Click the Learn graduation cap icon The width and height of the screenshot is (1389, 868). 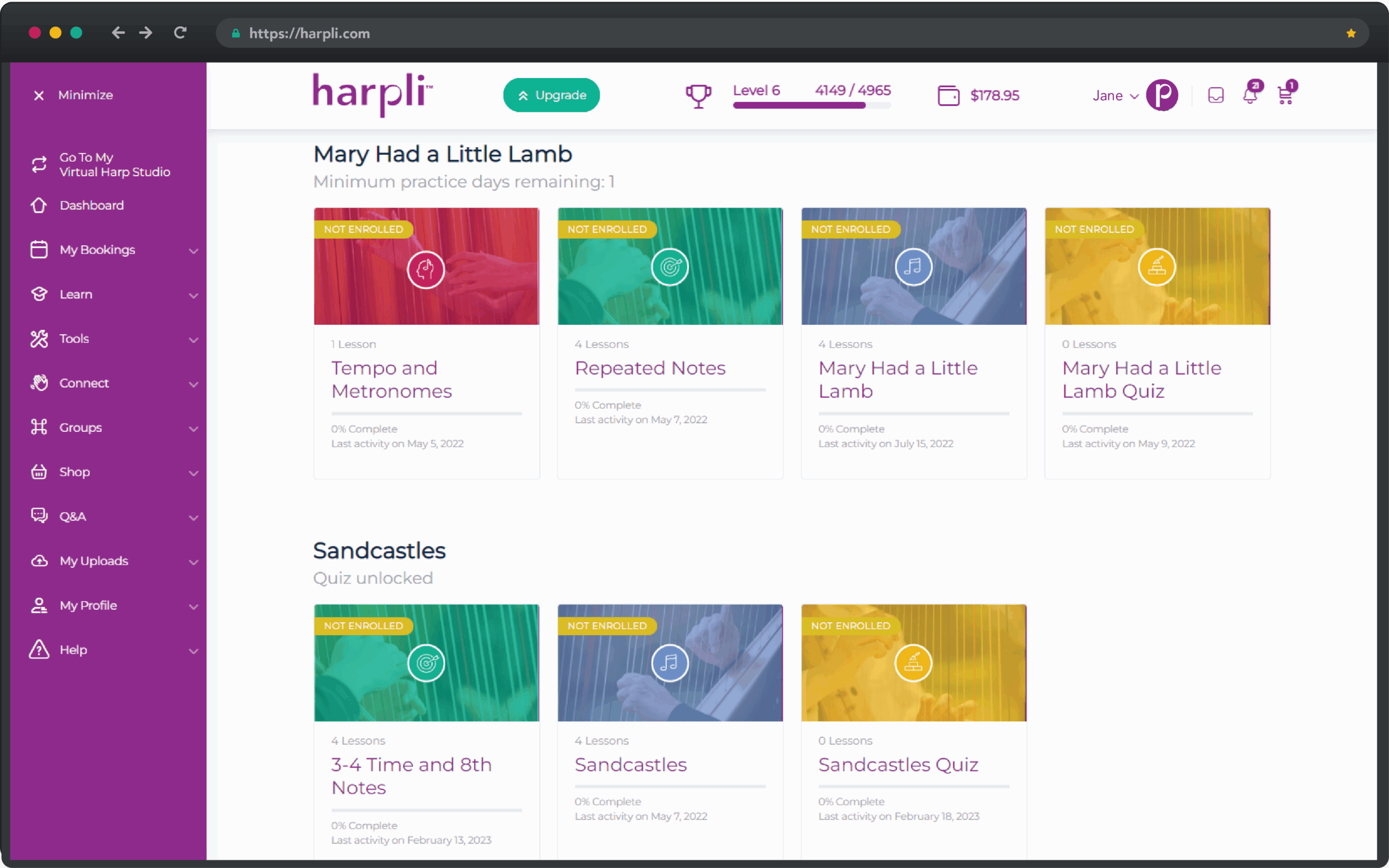(39, 294)
